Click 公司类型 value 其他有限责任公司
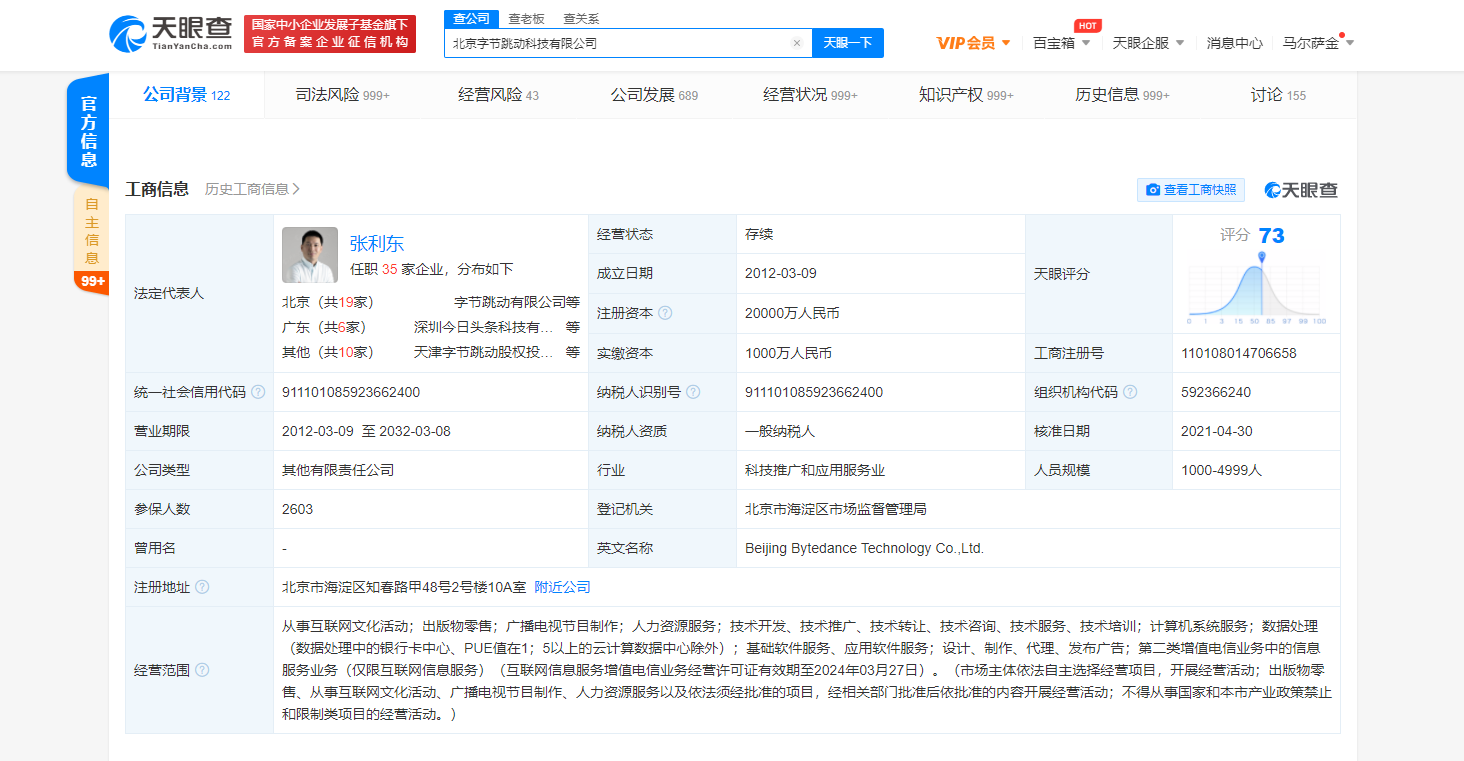 click(x=338, y=470)
